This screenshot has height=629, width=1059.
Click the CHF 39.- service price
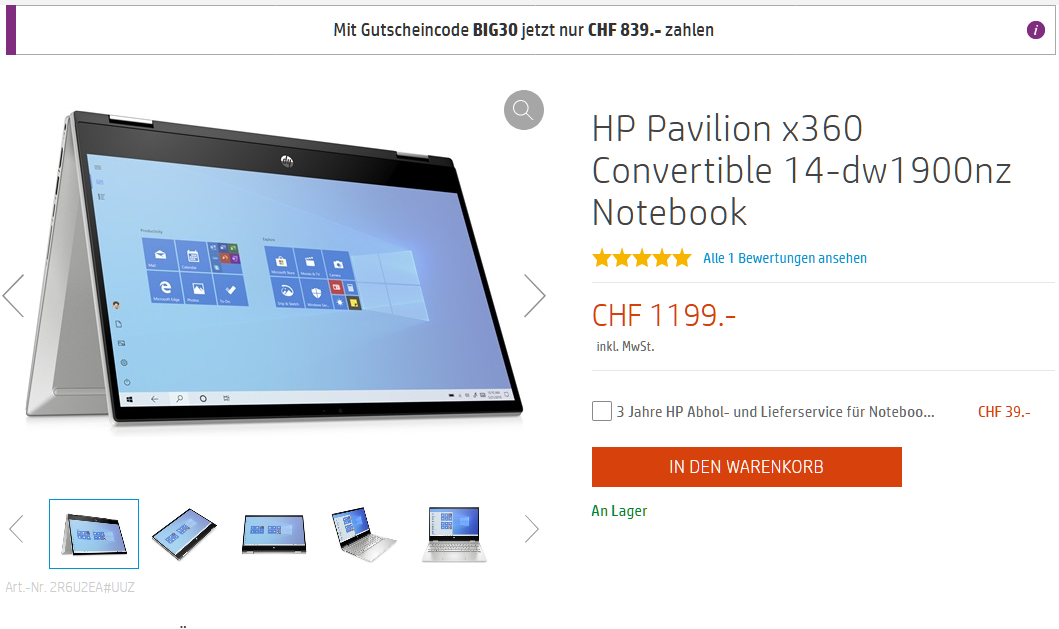pyautogui.click(x=1004, y=411)
